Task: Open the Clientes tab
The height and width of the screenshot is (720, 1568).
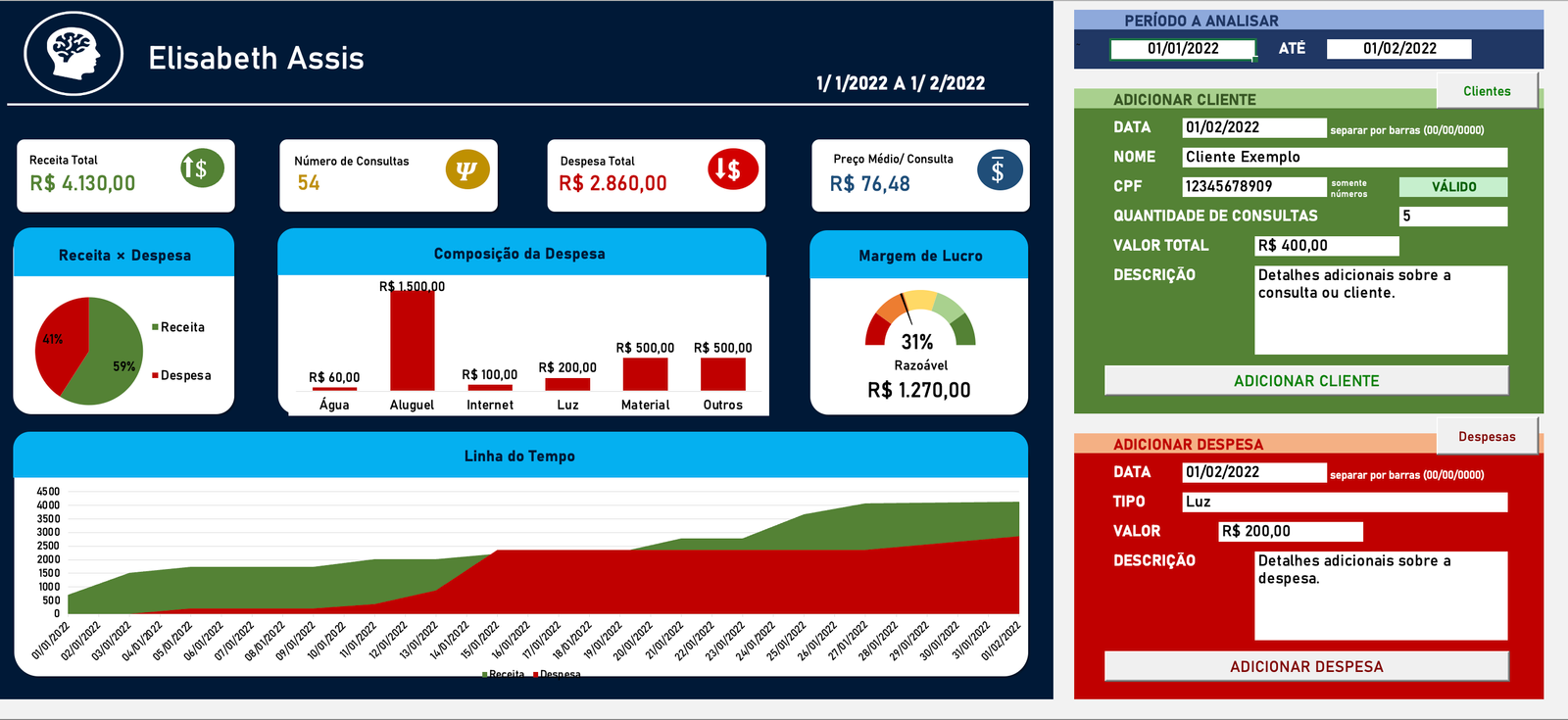Action: [1486, 91]
